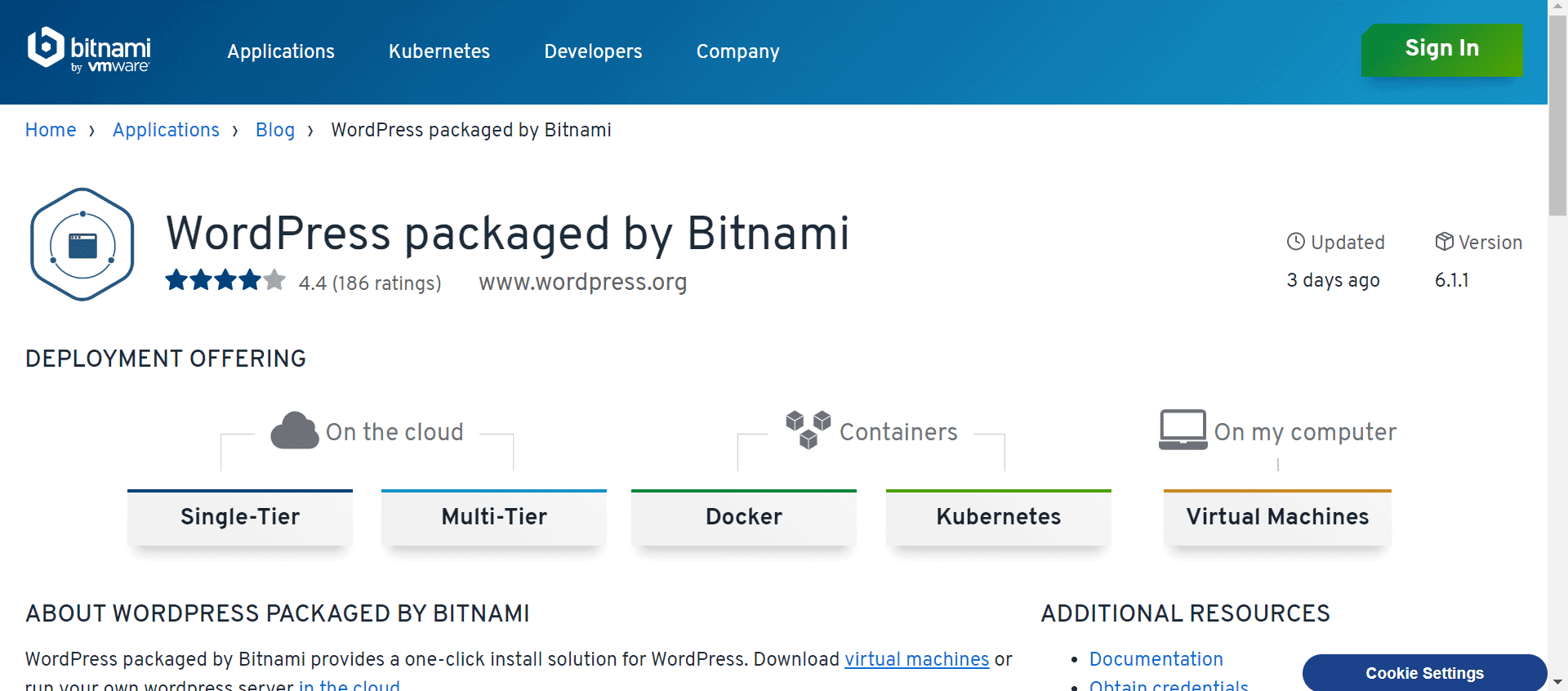Click the laptop icon for On my computer

point(1183,430)
